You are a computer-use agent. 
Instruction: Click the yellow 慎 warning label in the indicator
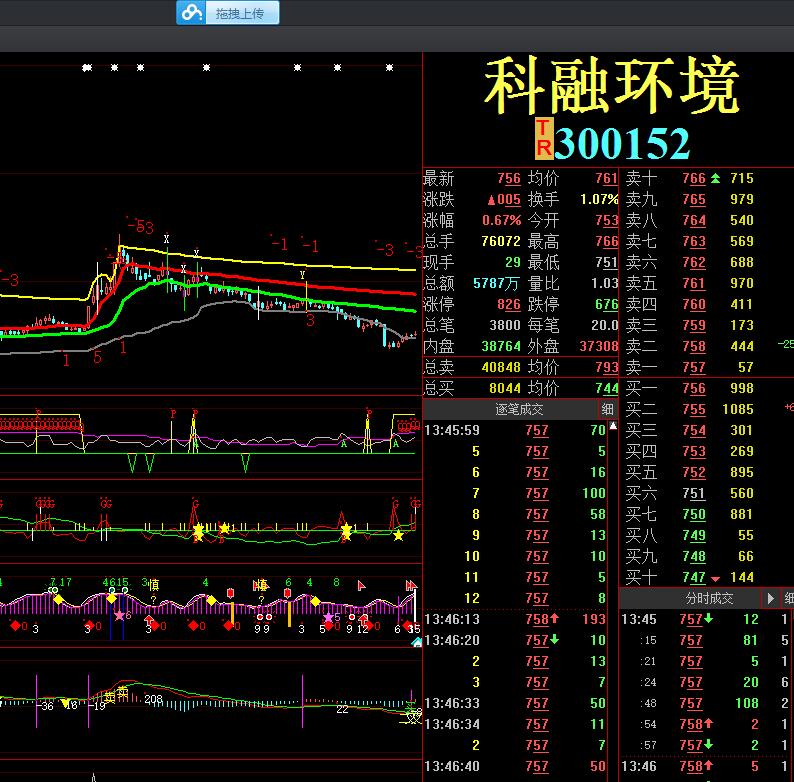coord(152,585)
